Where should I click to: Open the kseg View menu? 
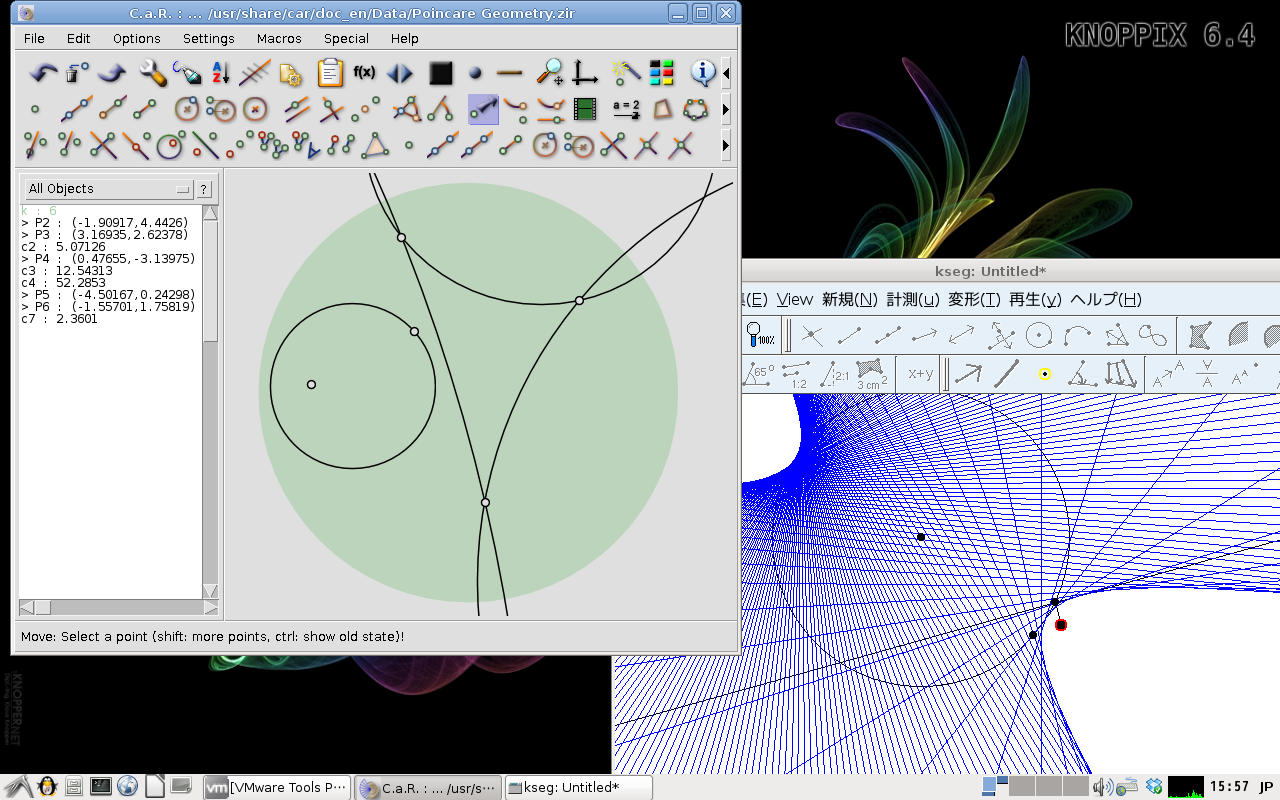[795, 299]
